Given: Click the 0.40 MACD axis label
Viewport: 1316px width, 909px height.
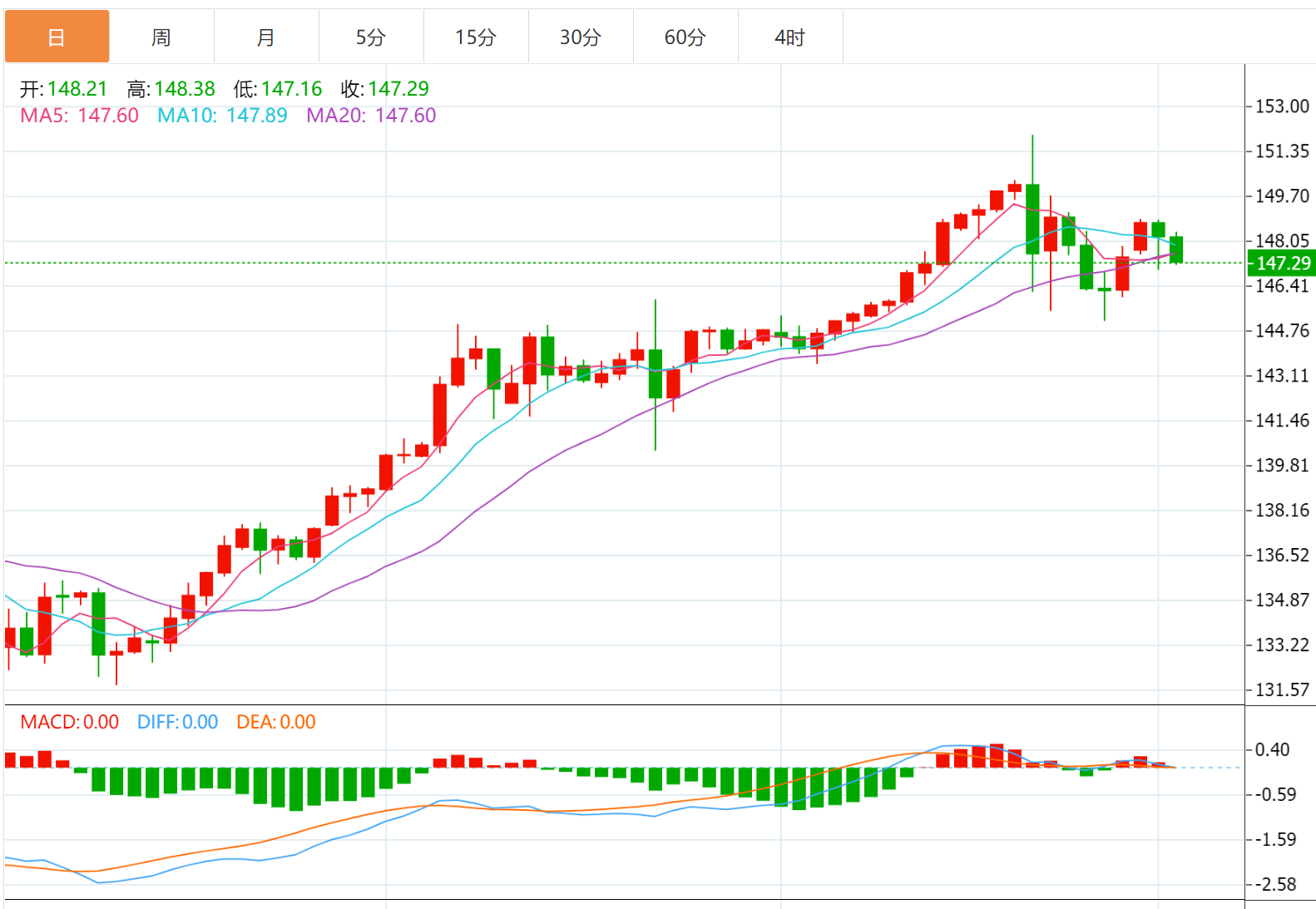Looking at the screenshot, I should click(1272, 750).
